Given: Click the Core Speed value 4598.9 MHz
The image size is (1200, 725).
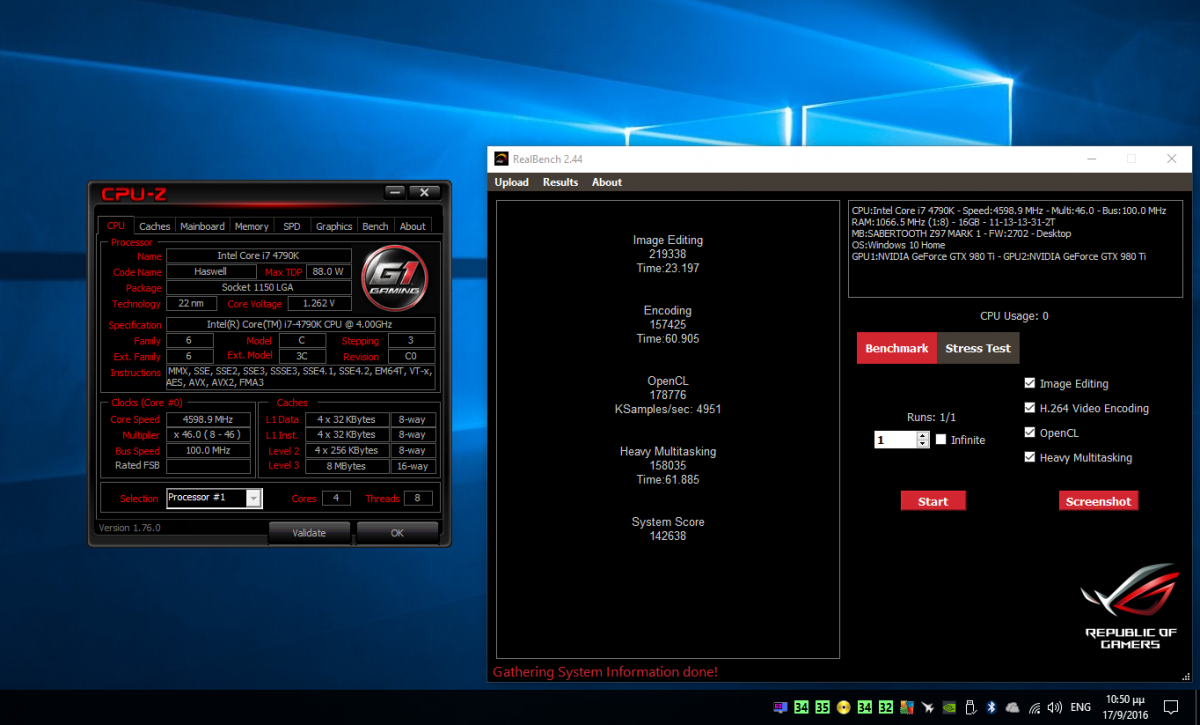Looking at the screenshot, I should pyautogui.click(x=208, y=419).
